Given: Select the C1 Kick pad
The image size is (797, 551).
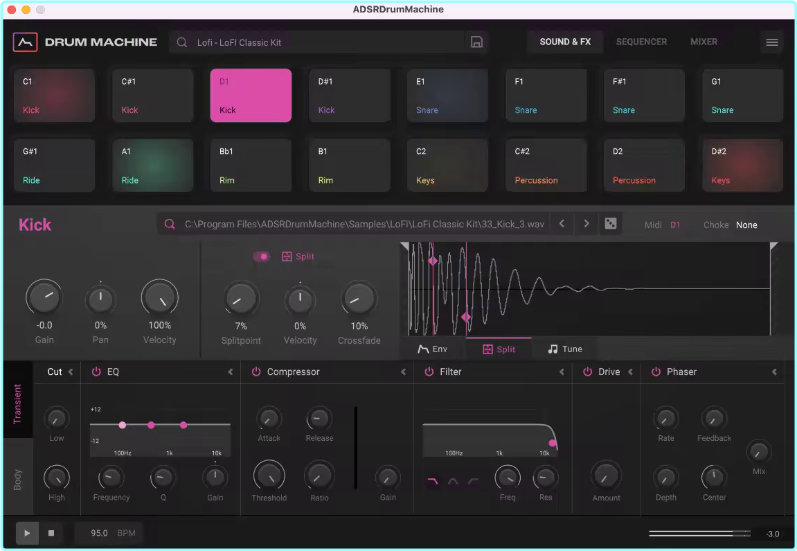Looking at the screenshot, I should [x=54, y=96].
